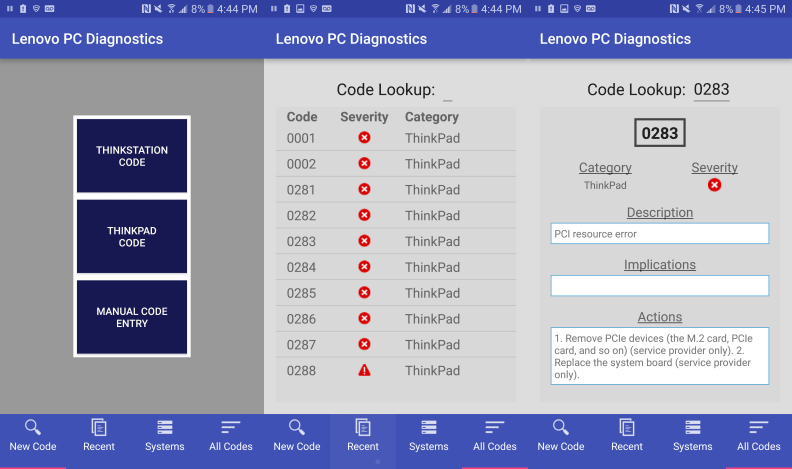Tap Recent documents icon in left screen

[x=99, y=427]
